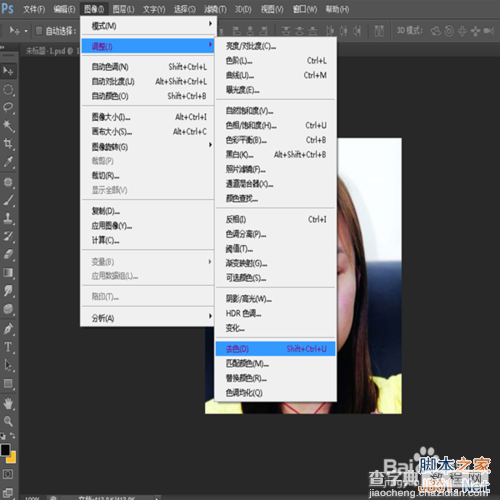The height and width of the screenshot is (500, 500).
Task: Select the Clone Stamp tool
Action: (8, 218)
